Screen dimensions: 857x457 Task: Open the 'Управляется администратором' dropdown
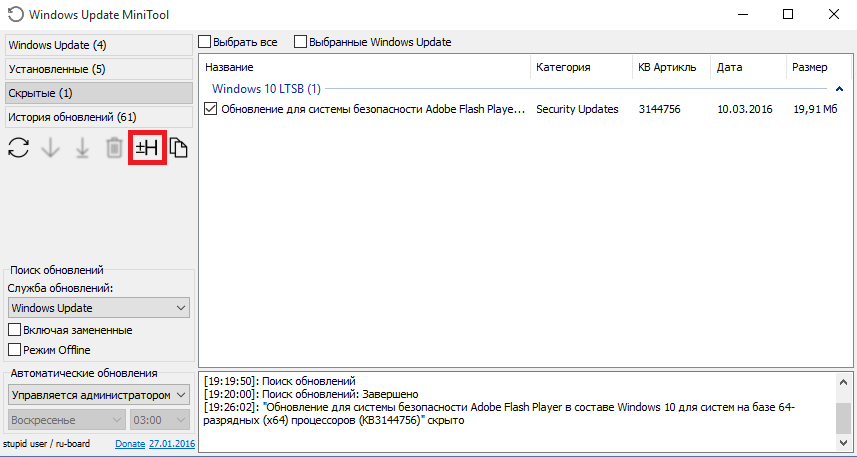pos(98,395)
